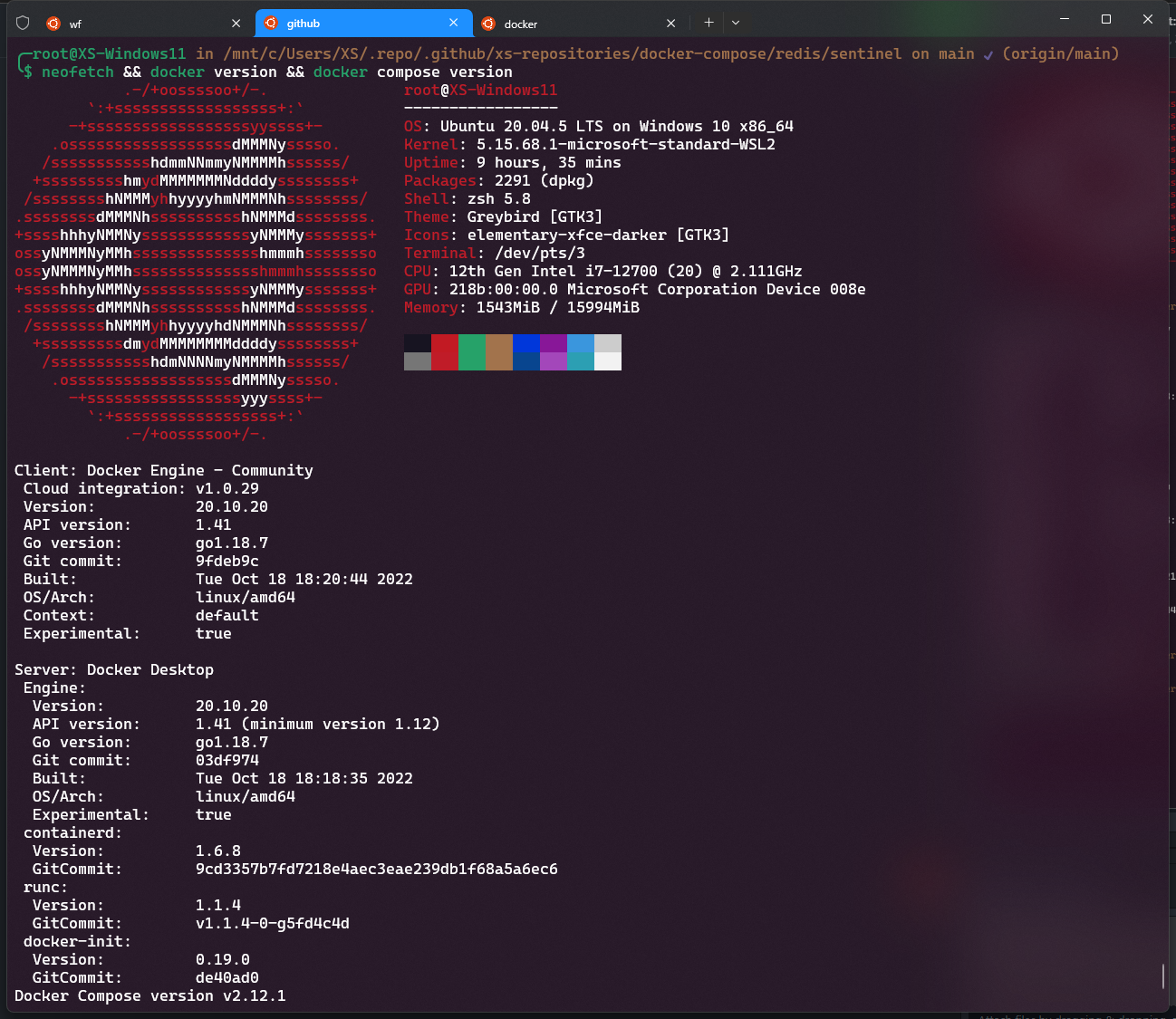This screenshot has height=1019, width=1176.
Task: Click the Shell value 'zsh 5.8'
Action: coord(499,199)
